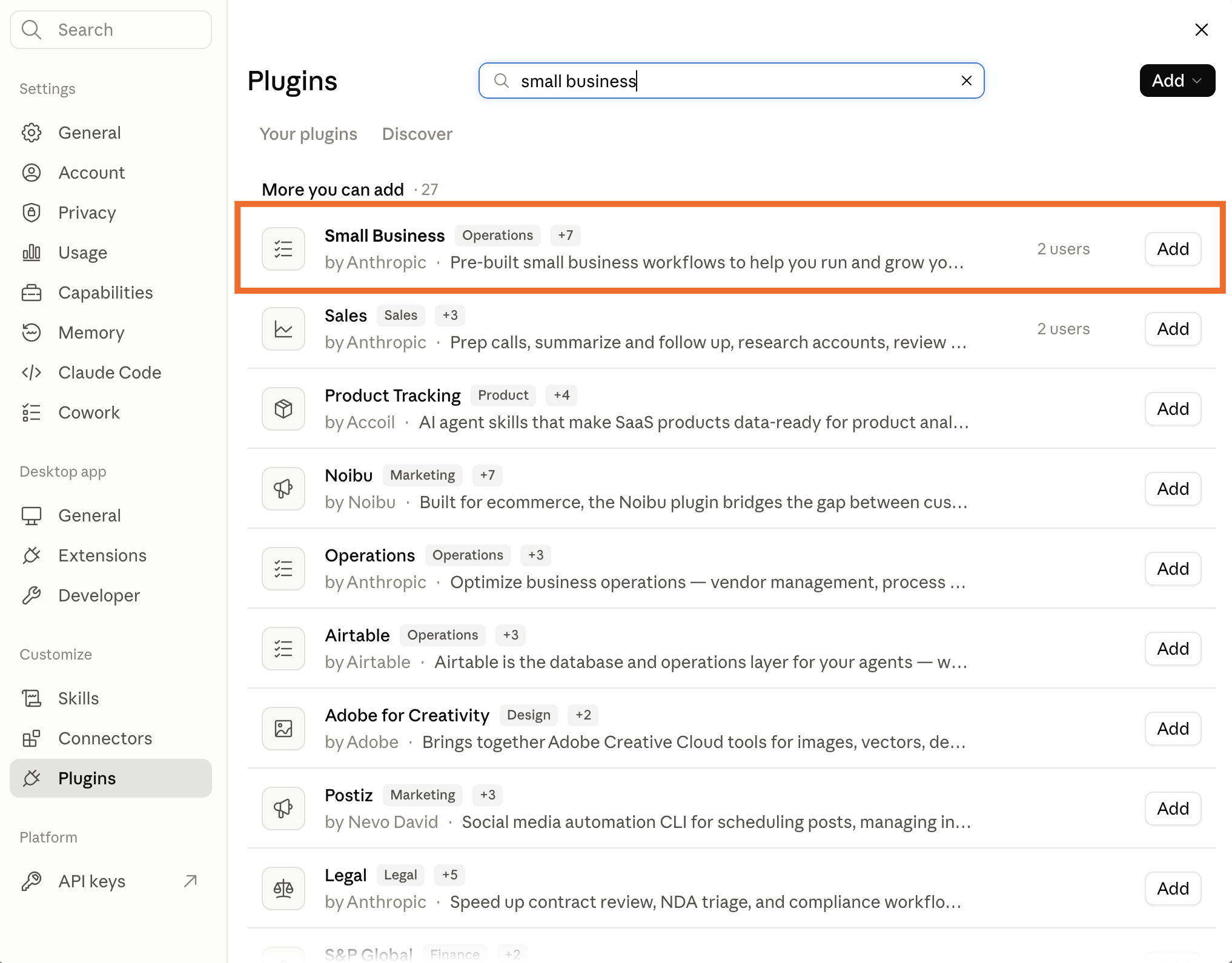The height and width of the screenshot is (963, 1232).
Task: Click the Product tag on Product Tracking
Action: point(503,395)
